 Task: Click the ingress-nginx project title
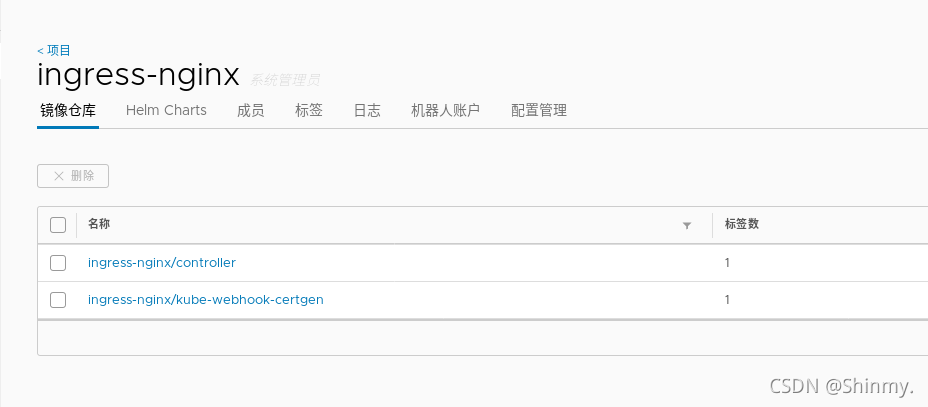coord(138,76)
